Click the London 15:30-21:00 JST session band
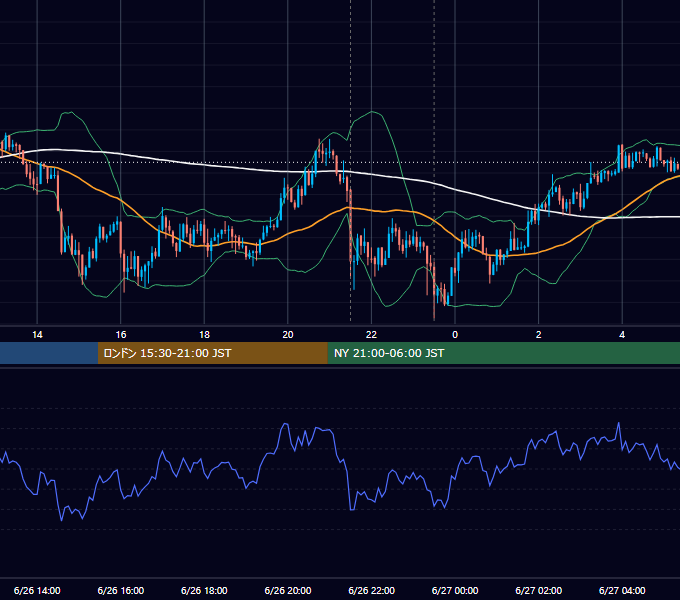 pyautogui.click(x=212, y=353)
